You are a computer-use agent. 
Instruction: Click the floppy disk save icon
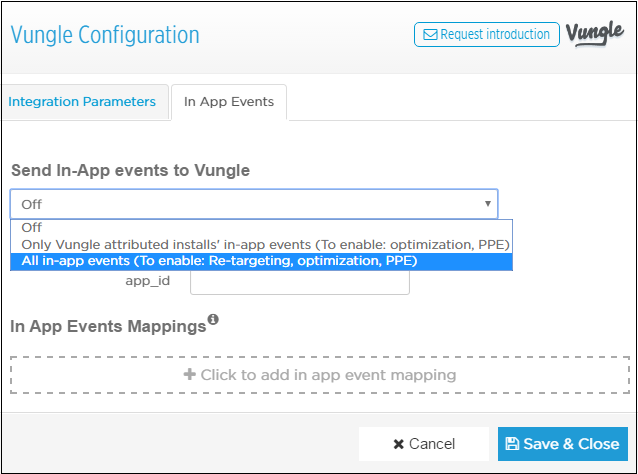pos(512,443)
